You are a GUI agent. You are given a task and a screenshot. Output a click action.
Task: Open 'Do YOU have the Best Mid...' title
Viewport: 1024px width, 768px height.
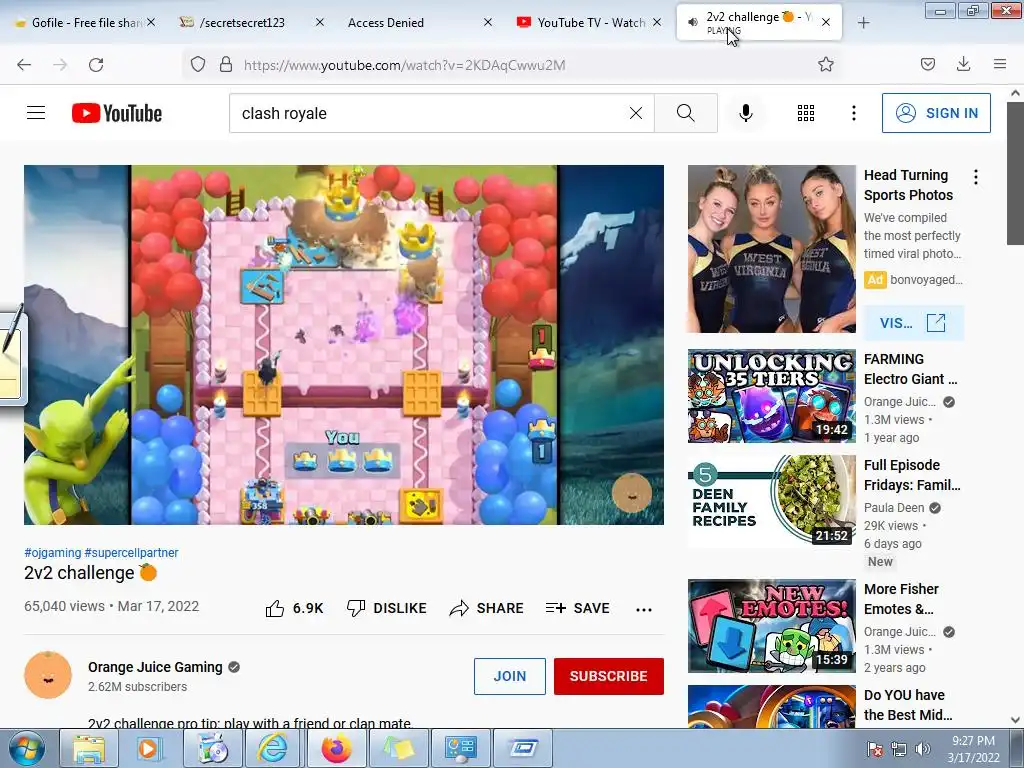(x=908, y=705)
